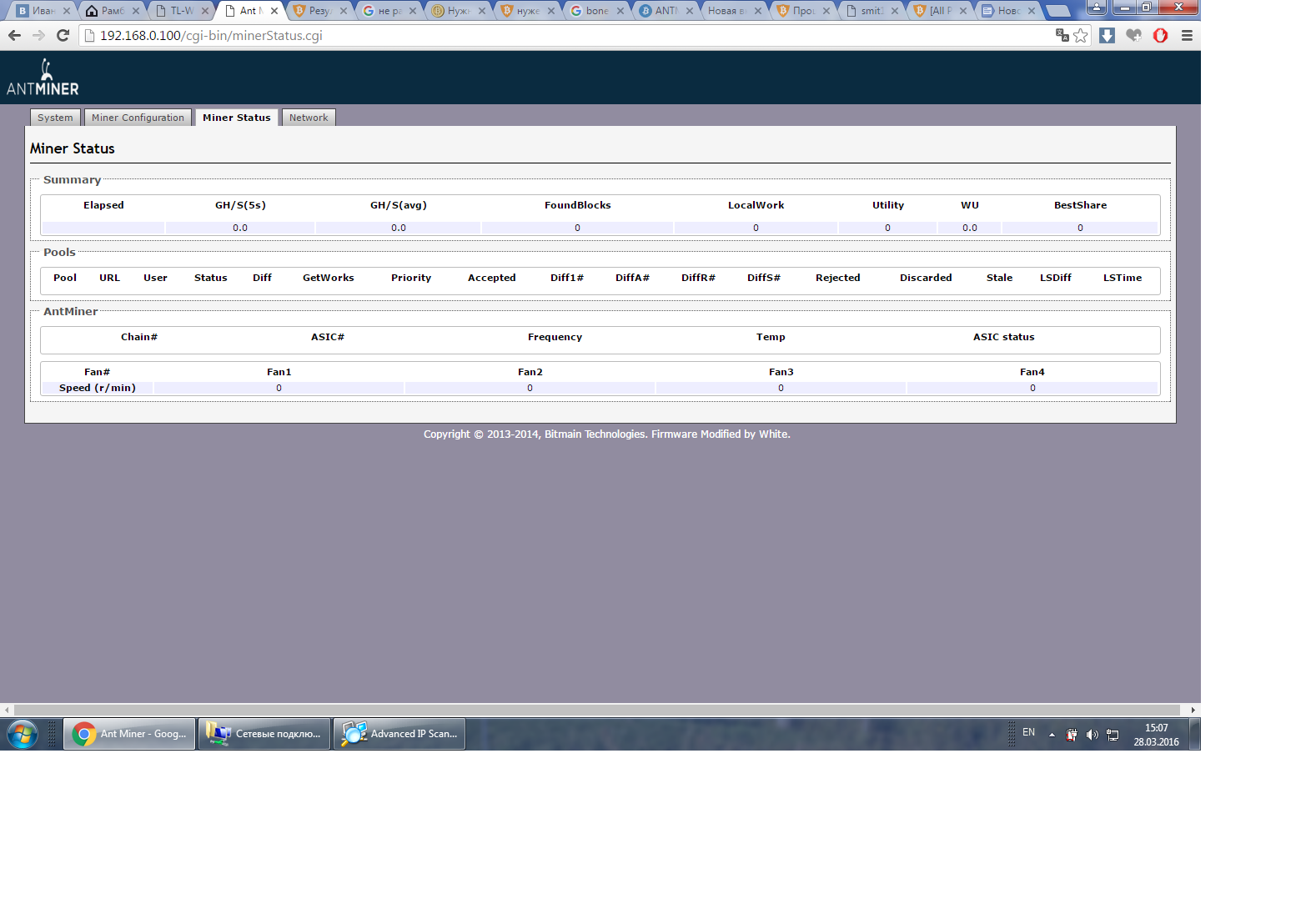The image size is (1311, 924).
Task: Open the Chrome hamburger menu
Action: pyautogui.click(x=1187, y=35)
